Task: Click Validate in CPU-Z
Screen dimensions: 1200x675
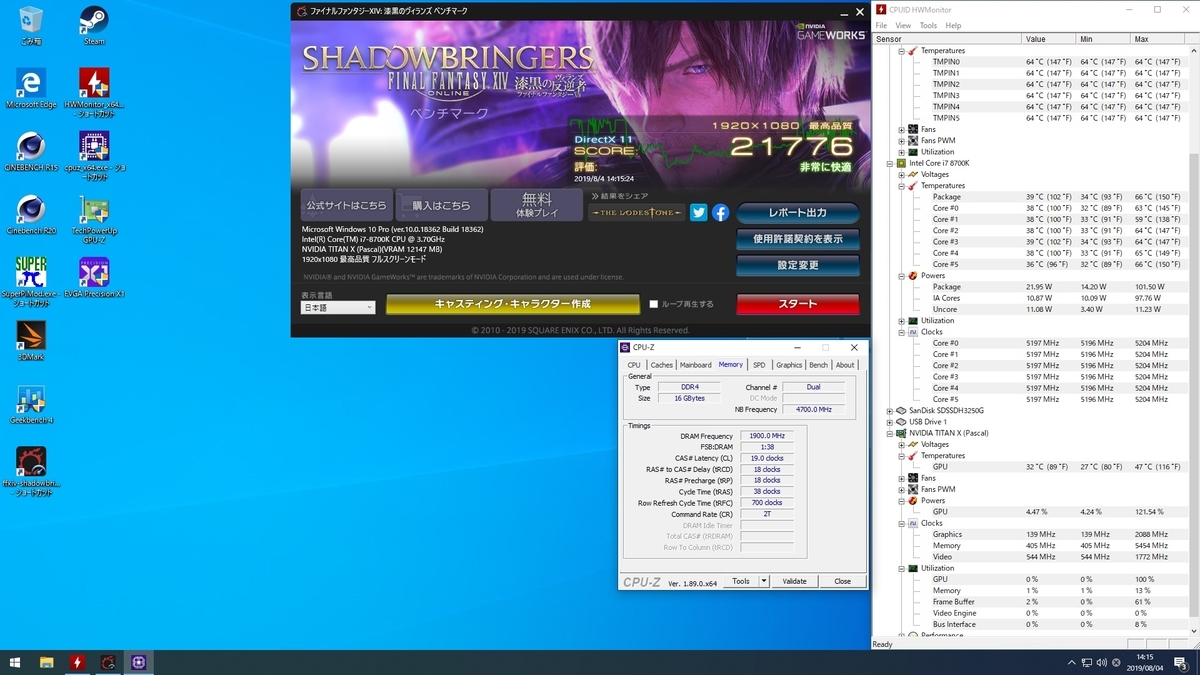Action: coord(794,581)
